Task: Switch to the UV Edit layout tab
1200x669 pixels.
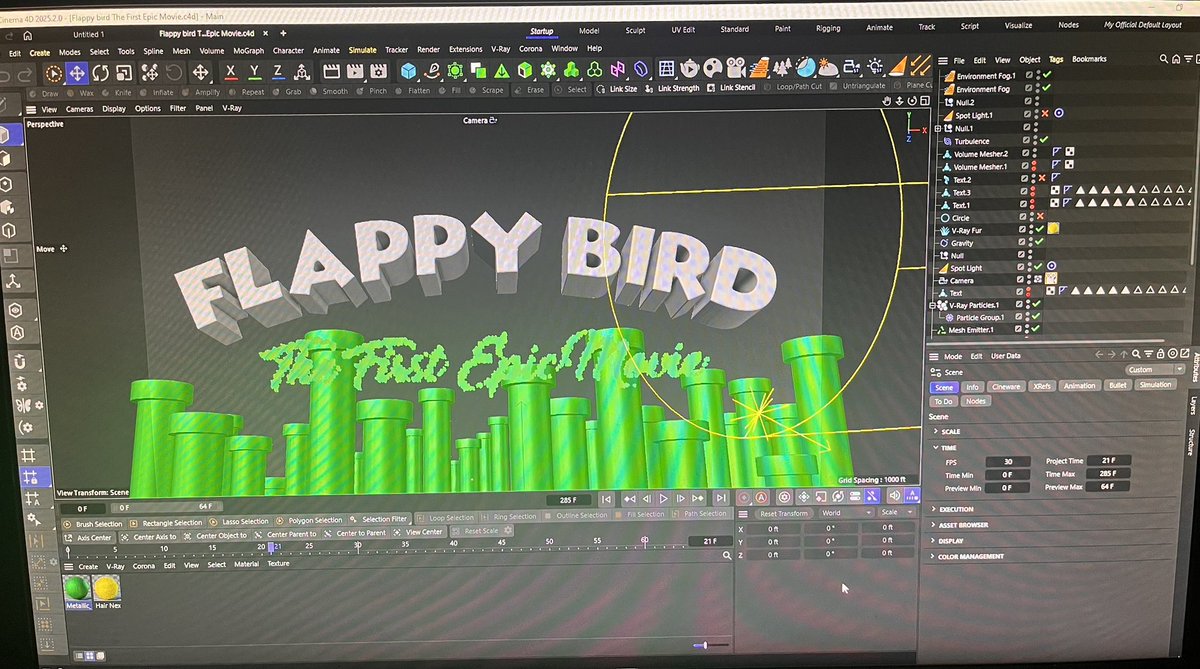Action: pyautogui.click(x=682, y=29)
